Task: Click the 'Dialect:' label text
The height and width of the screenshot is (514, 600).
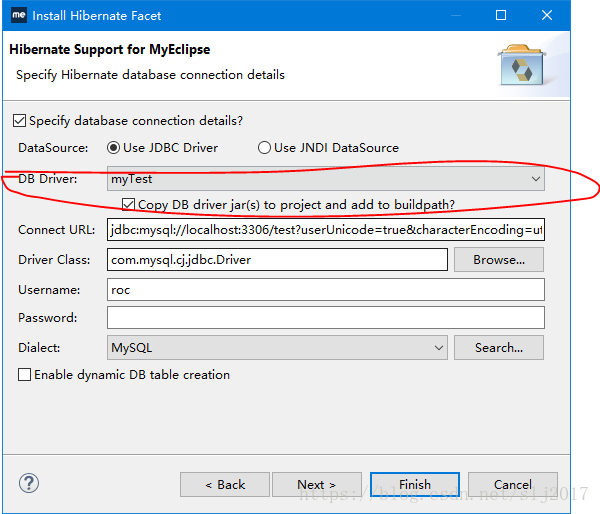Action: 39,348
